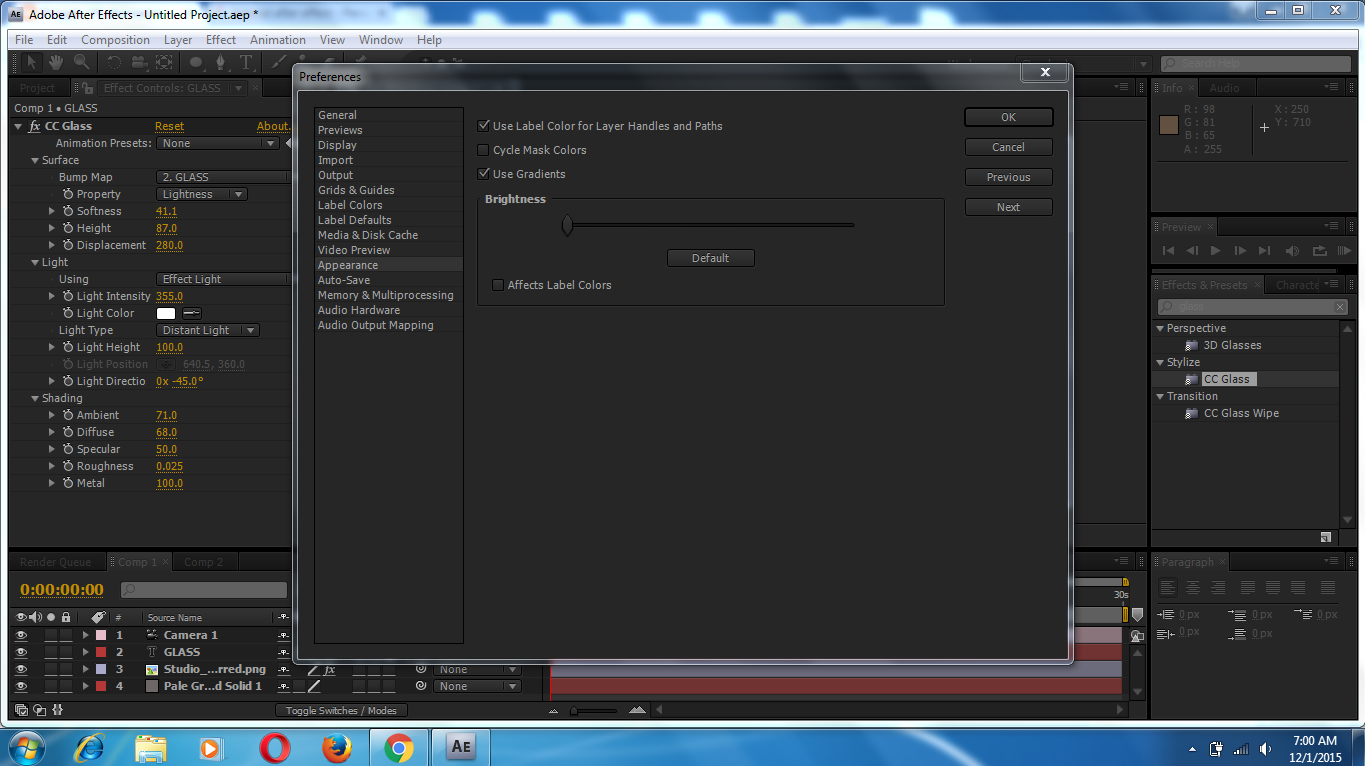The height and width of the screenshot is (766, 1365).
Task: Disable Use Gradients checkbox
Action: pyautogui.click(x=484, y=174)
